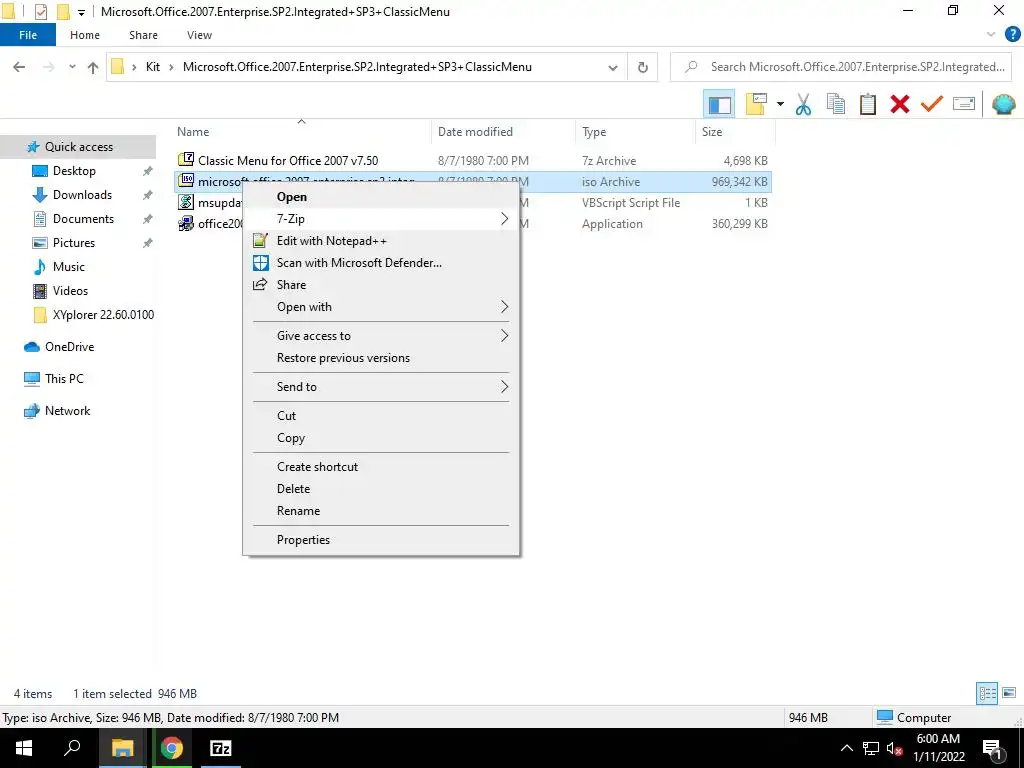
Task: Click the blue Help question mark icon
Action: tap(1012, 35)
